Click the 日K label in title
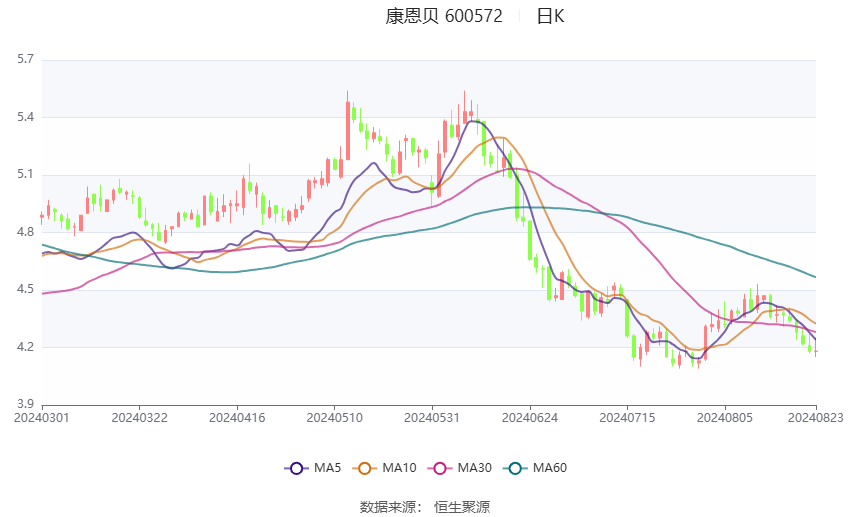850x517 pixels. pyautogui.click(x=550, y=16)
